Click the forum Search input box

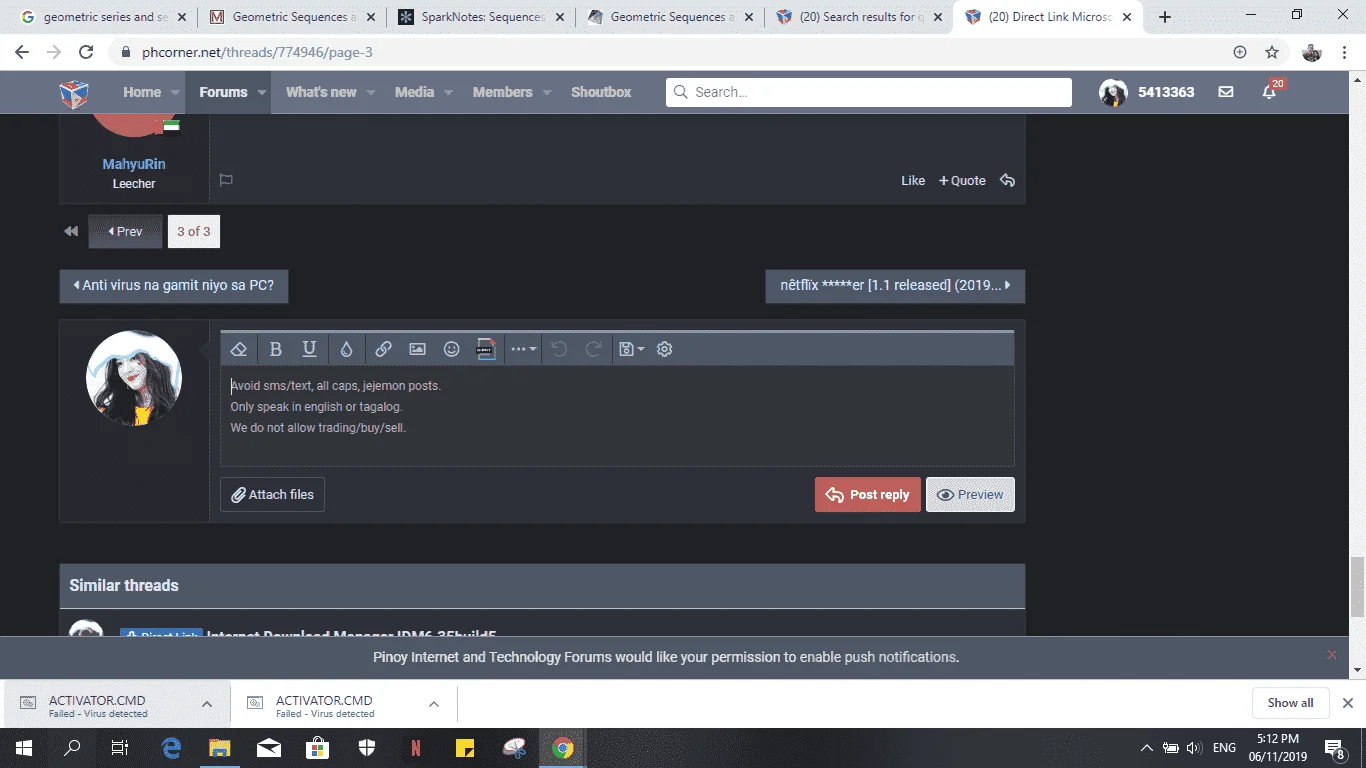click(x=869, y=92)
